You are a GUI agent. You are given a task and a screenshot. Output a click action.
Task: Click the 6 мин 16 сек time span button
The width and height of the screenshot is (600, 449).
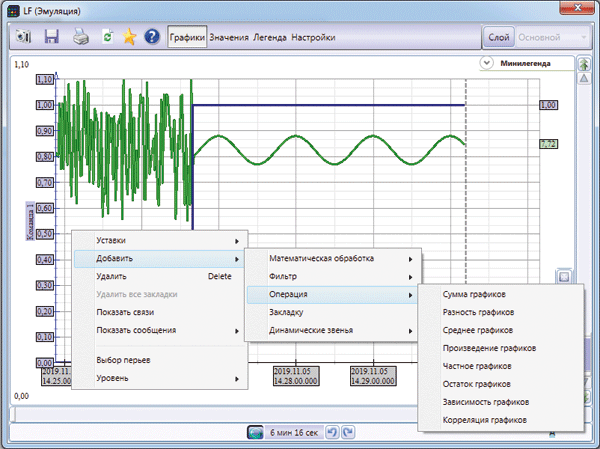[294, 433]
